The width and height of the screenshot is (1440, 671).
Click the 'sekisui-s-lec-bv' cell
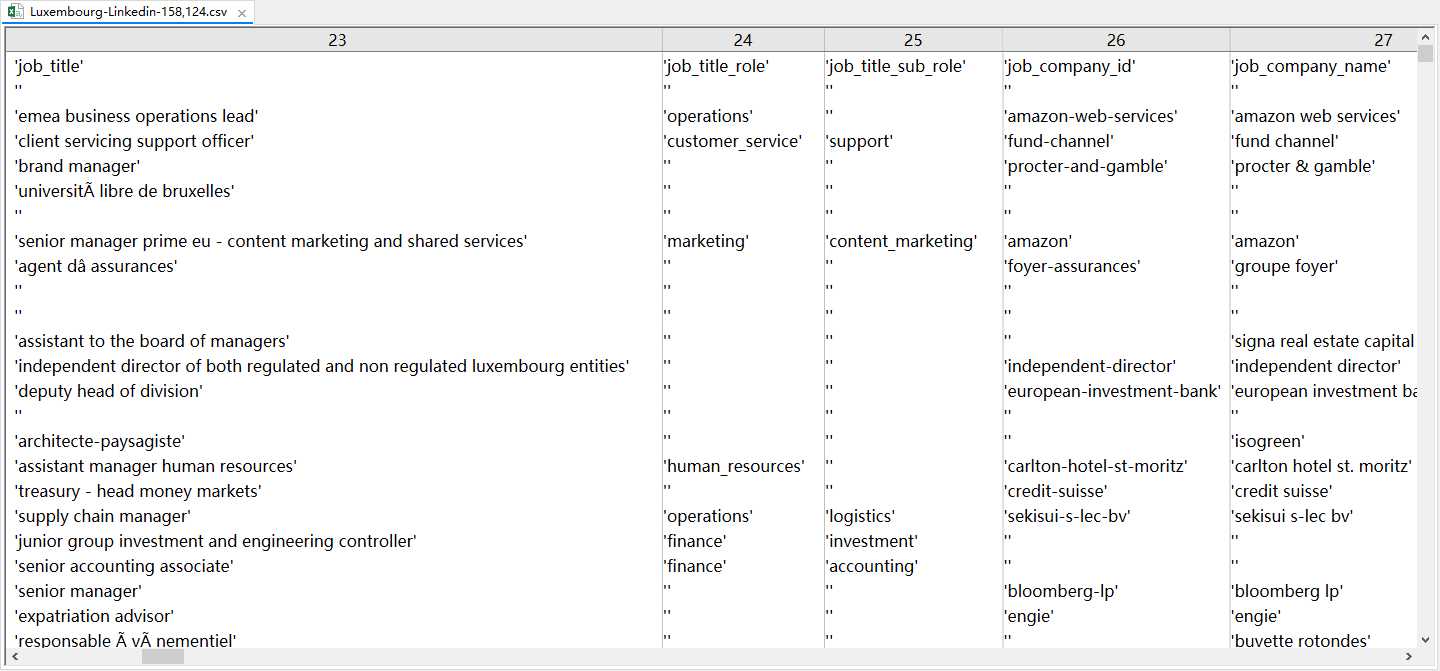[1116, 516]
